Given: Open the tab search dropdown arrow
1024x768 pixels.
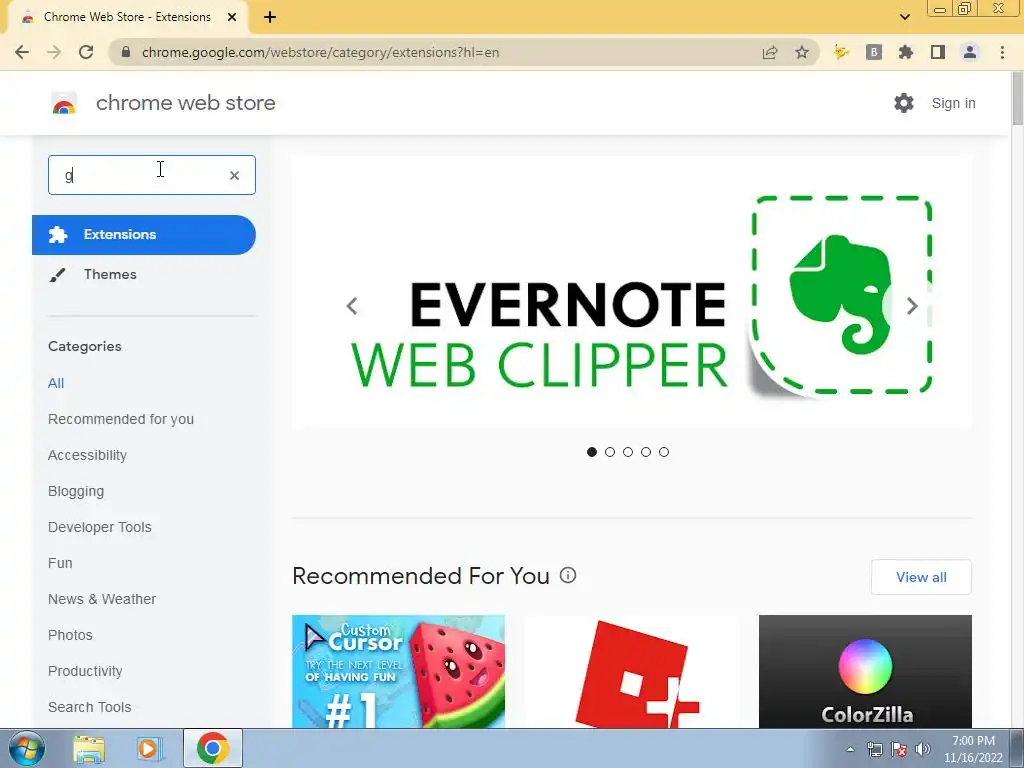Looking at the screenshot, I should (904, 17).
